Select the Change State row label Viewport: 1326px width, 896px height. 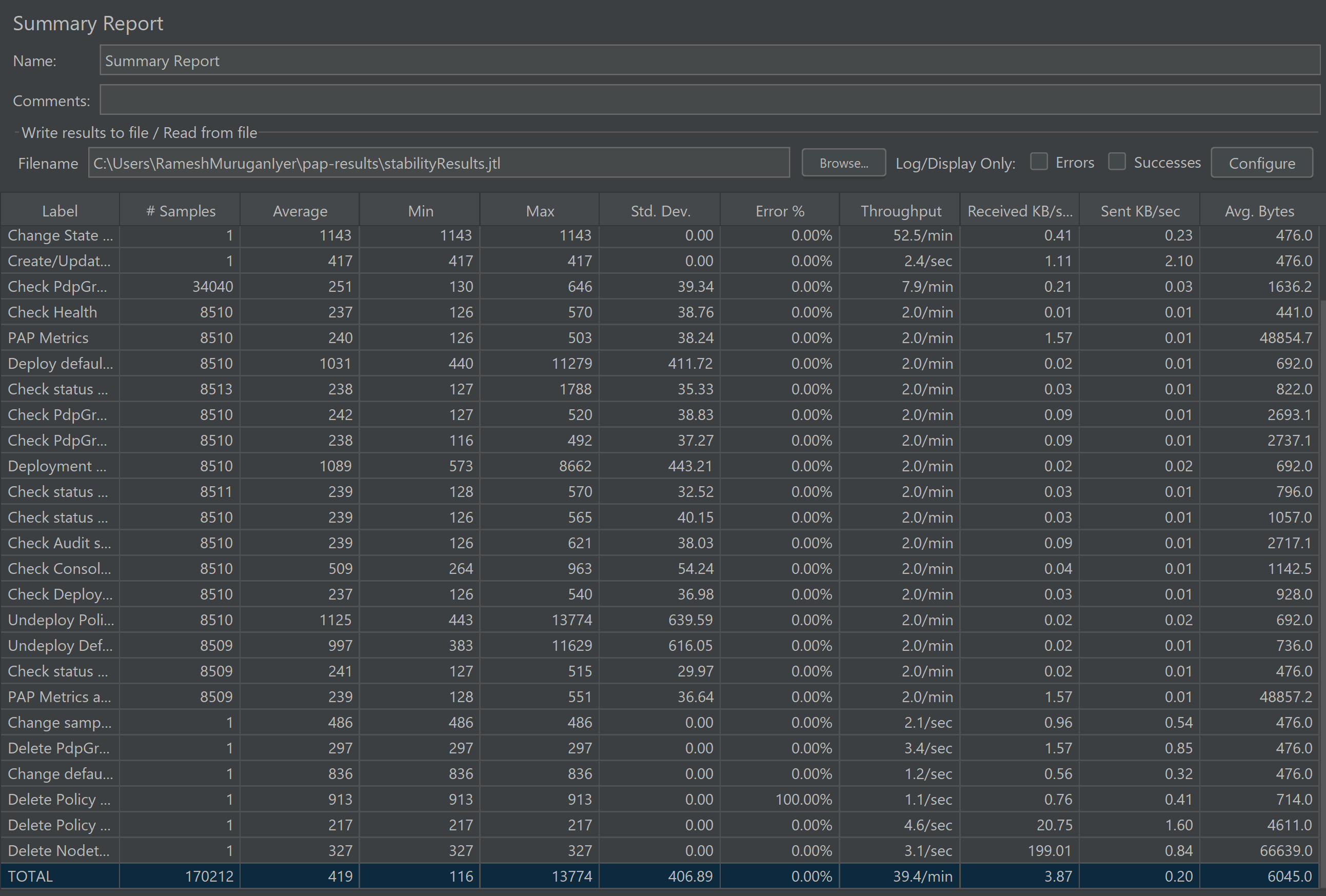coord(60,235)
